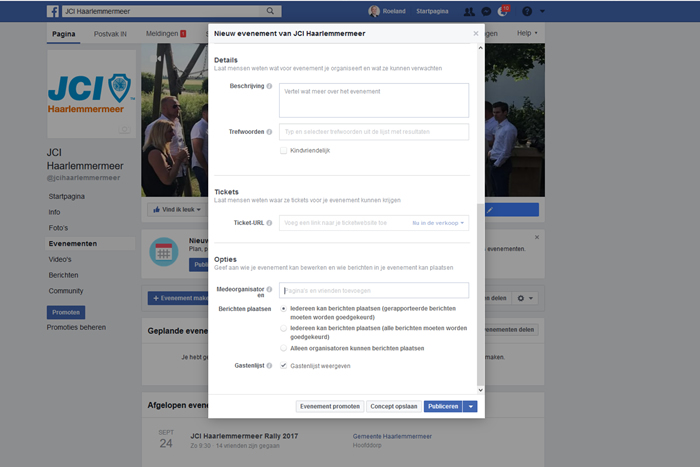The width and height of the screenshot is (700, 467).
Task: Open friend requests icon in top bar
Action: [x=469, y=12]
